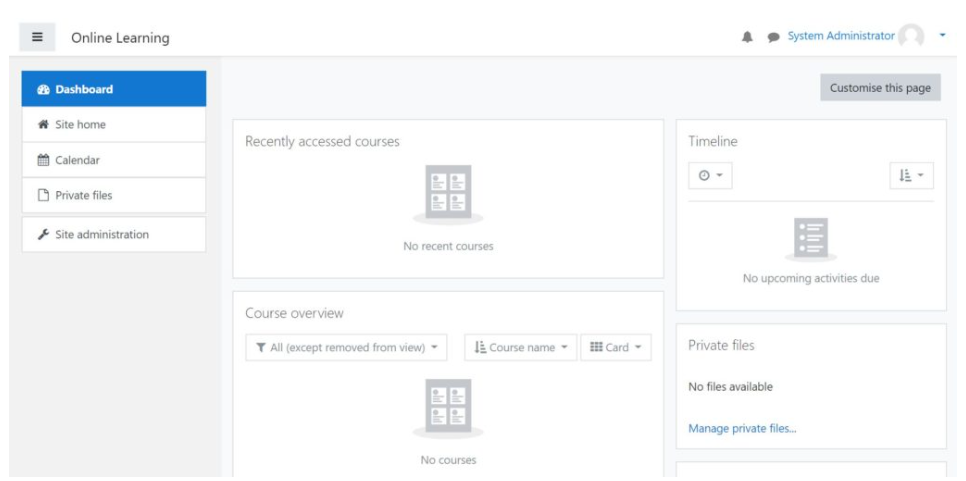Open messages speech bubble icon
The height and width of the screenshot is (481, 966).
point(773,37)
